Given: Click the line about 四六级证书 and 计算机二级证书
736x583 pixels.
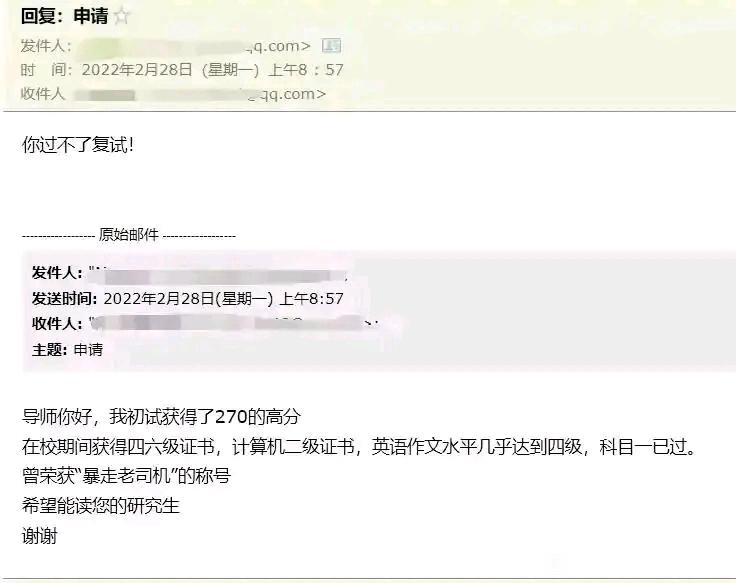Looking at the screenshot, I should tap(359, 446).
